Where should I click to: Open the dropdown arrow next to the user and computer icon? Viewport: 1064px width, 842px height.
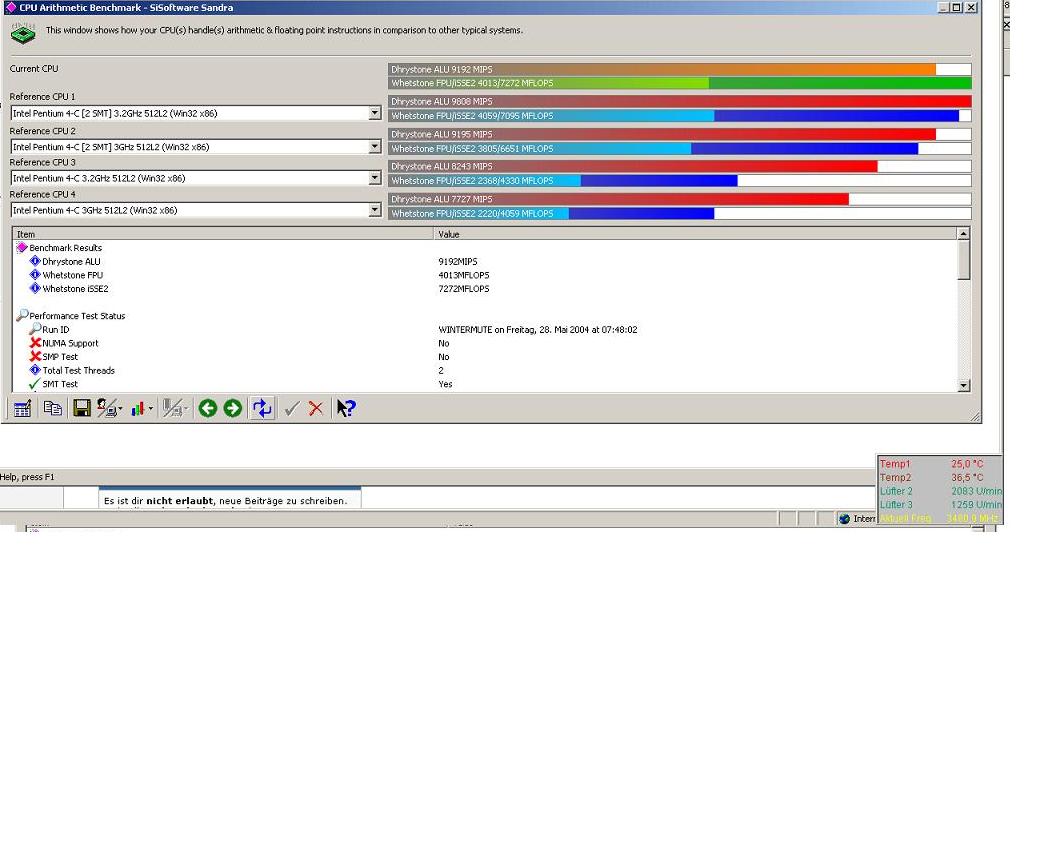(120, 408)
